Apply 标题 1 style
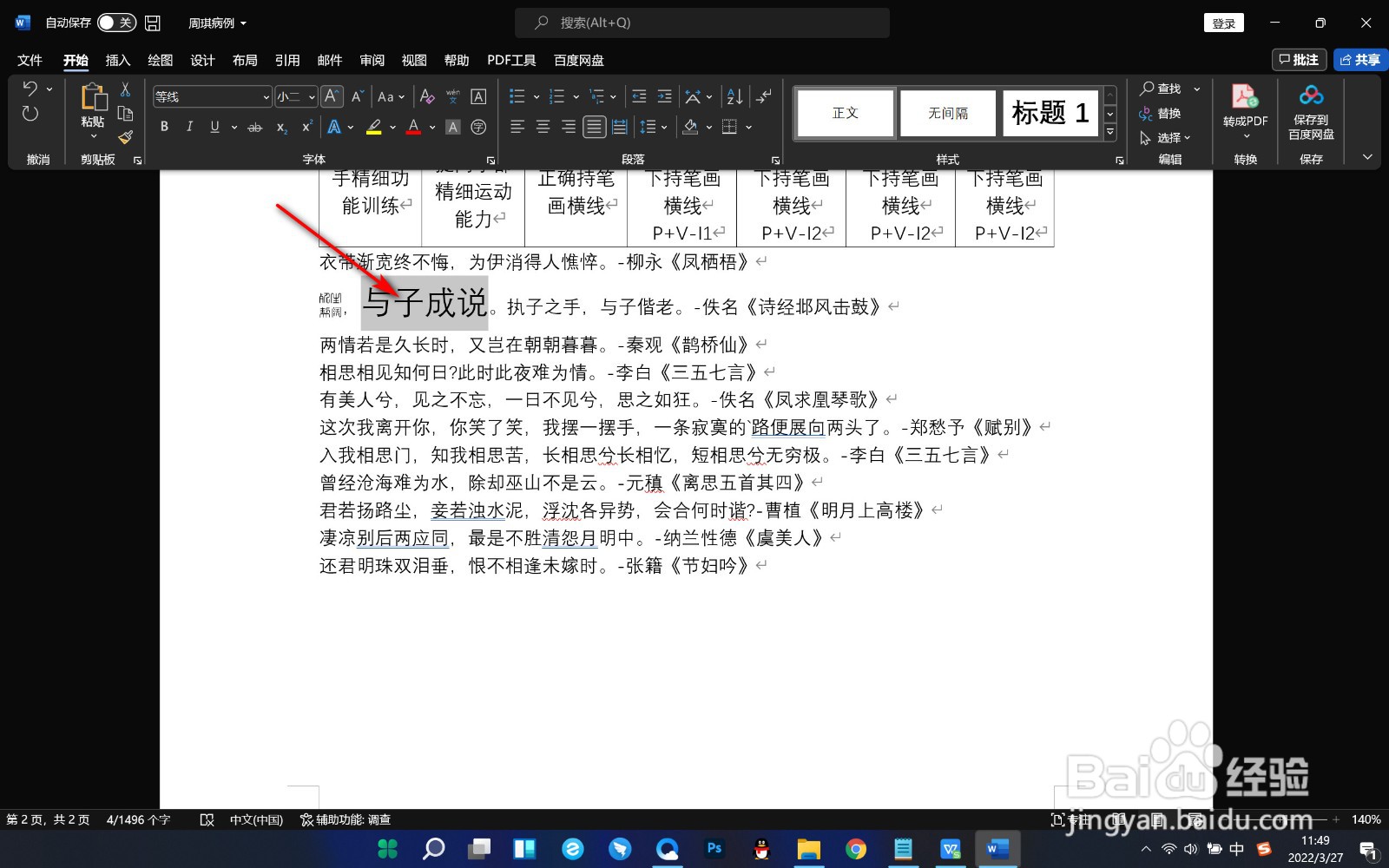 (1050, 113)
